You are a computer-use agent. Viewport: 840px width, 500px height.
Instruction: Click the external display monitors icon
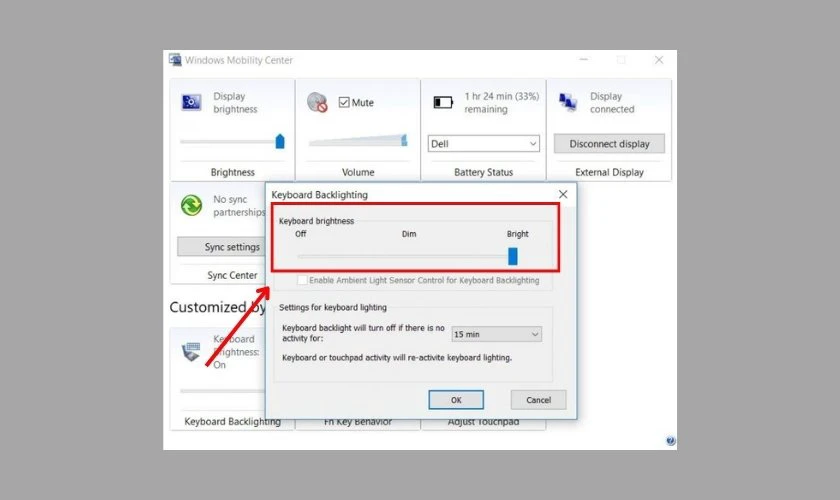pos(568,101)
